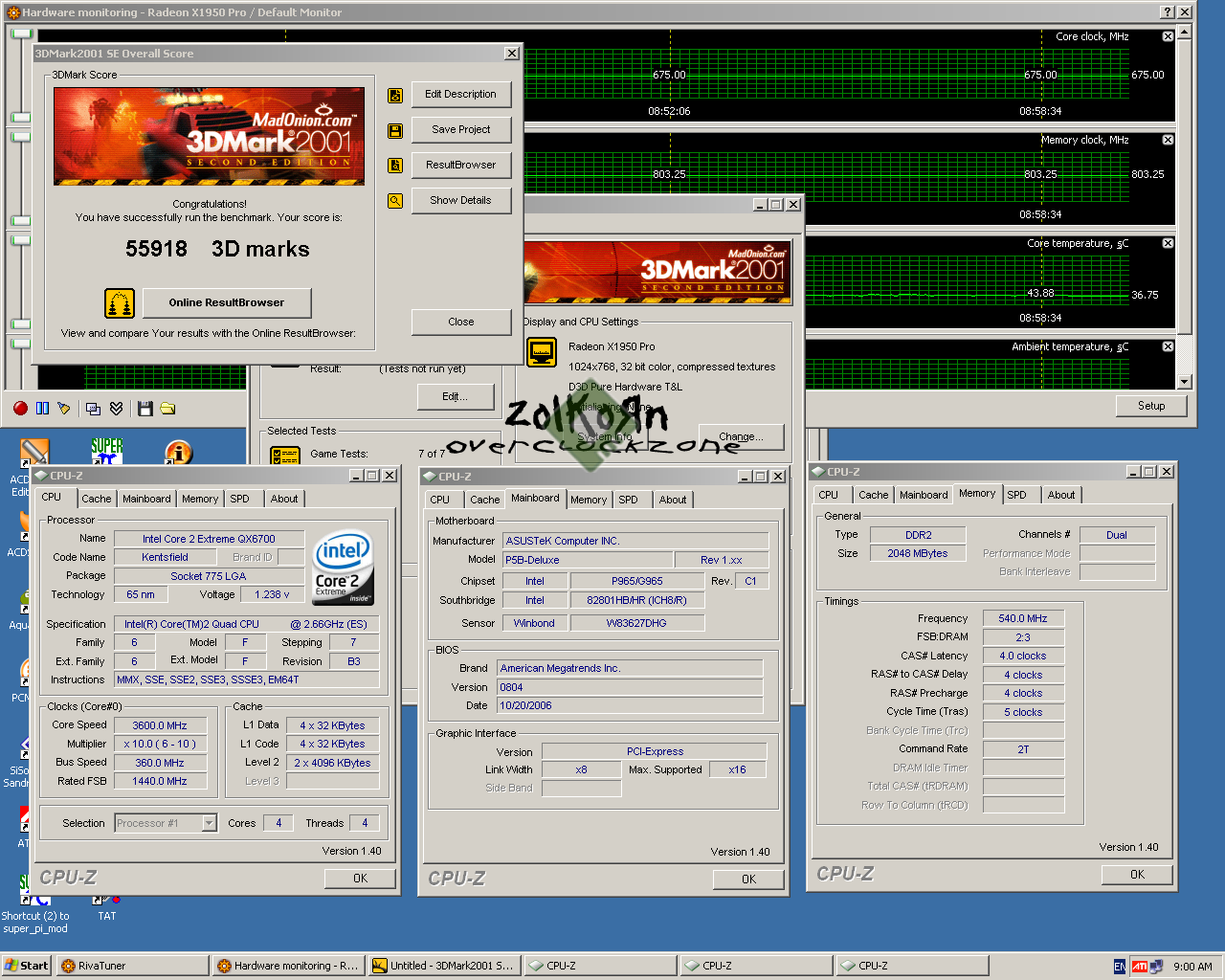This screenshot has width=1225, height=980.
Task: Click the memory Frequency value 540.0 MHz
Action: pos(1023,618)
